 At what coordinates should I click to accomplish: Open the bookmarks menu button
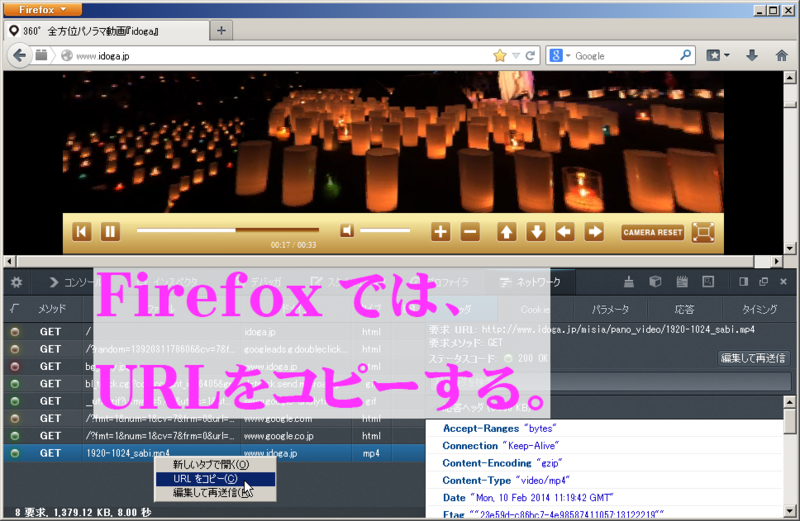(717, 55)
